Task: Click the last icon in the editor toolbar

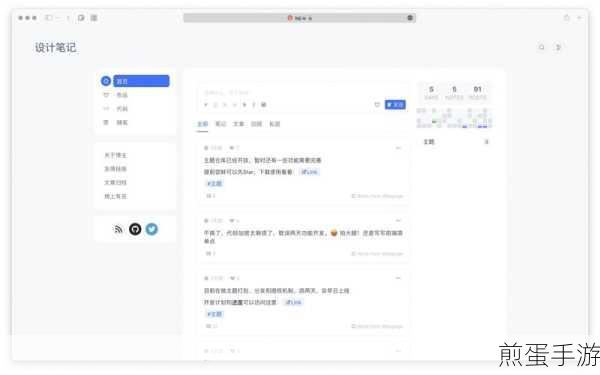Action: [x=264, y=104]
